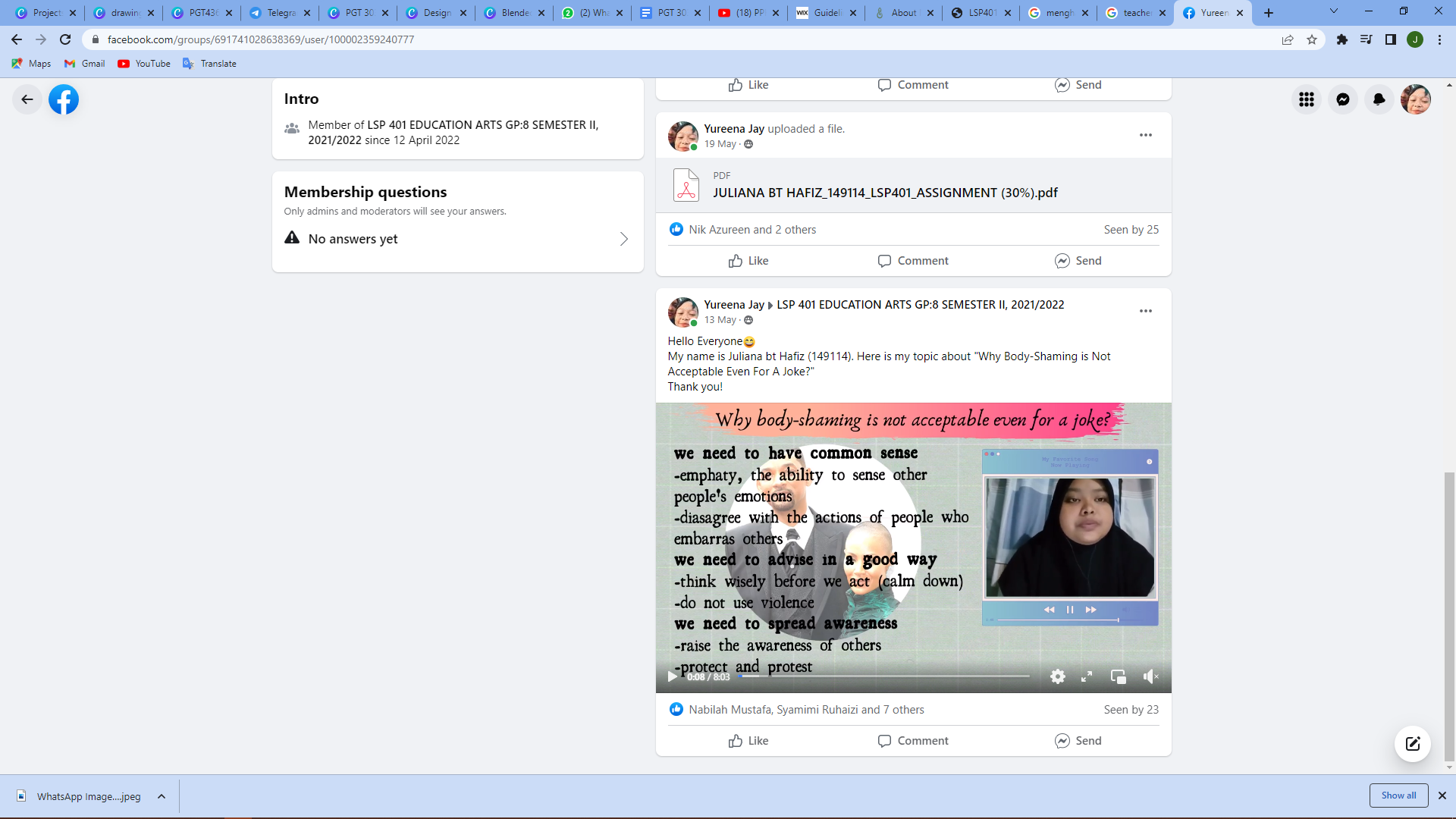Open the notifications bell icon
The image size is (1456, 819).
tap(1379, 99)
